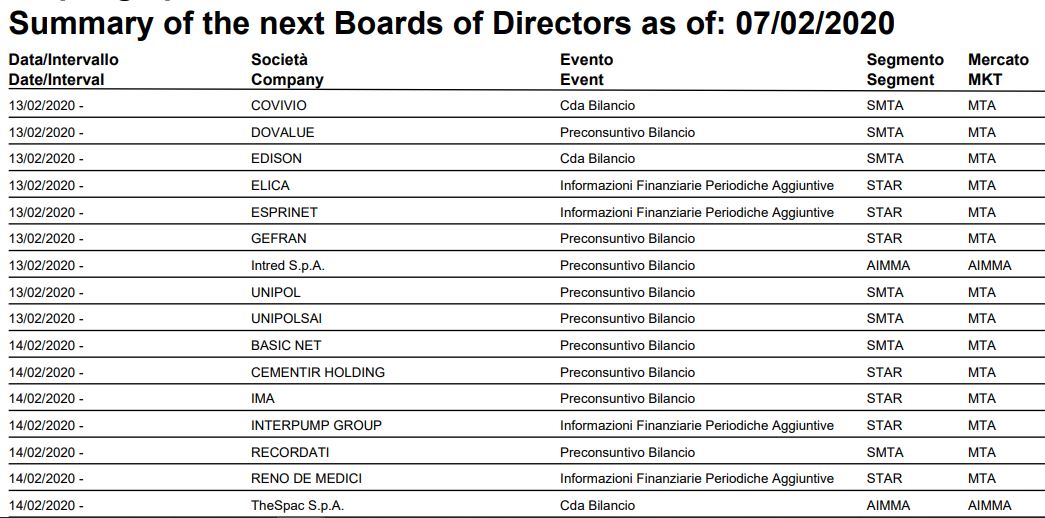Click the summary page title heading
The width and height of the screenshot is (1045, 518).
(x=452, y=24)
